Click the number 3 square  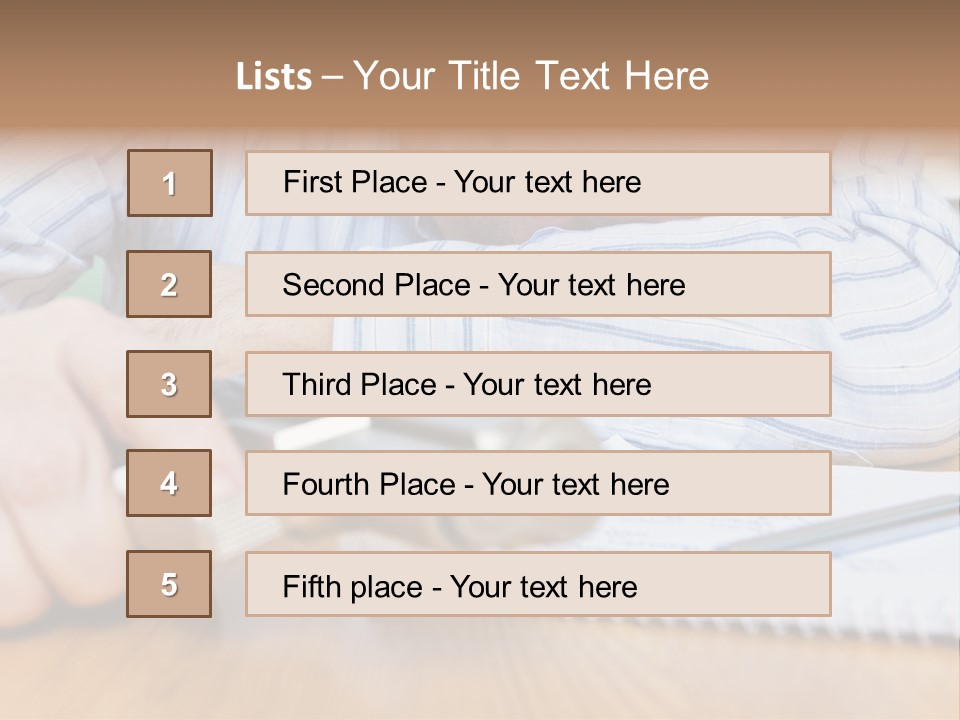pyautogui.click(x=170, y=384)
